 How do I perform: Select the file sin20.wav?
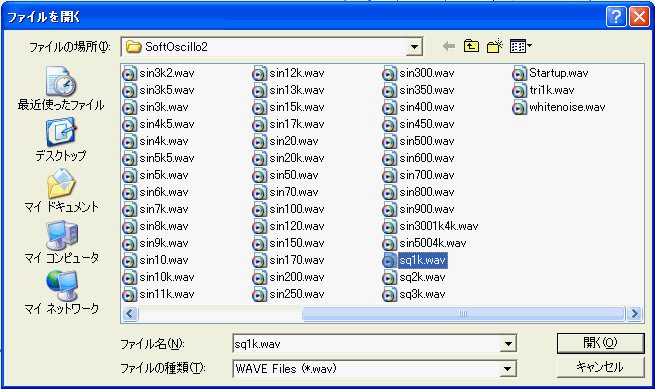[286, 141]
